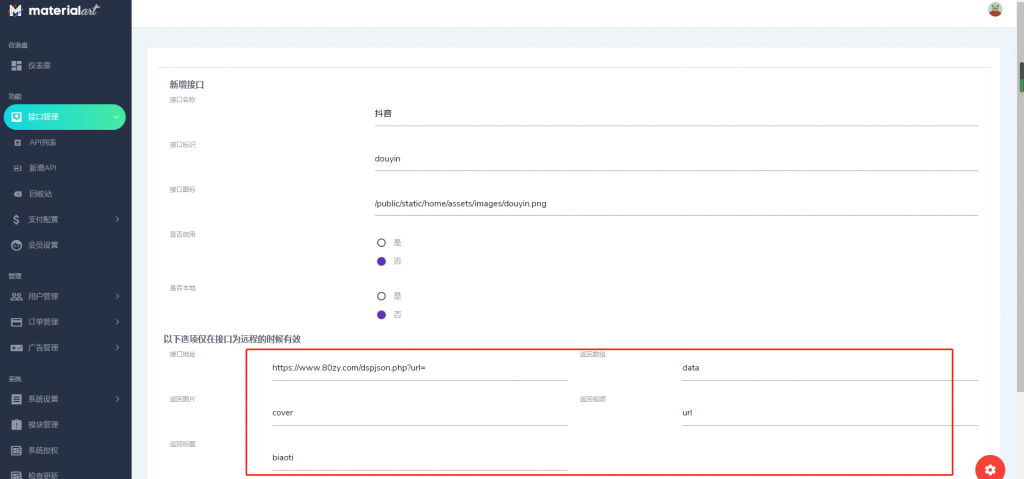Screen dimensions: 1024x479
Task: Click the 订单管理 card icon
Action: (x=17, y=322)
